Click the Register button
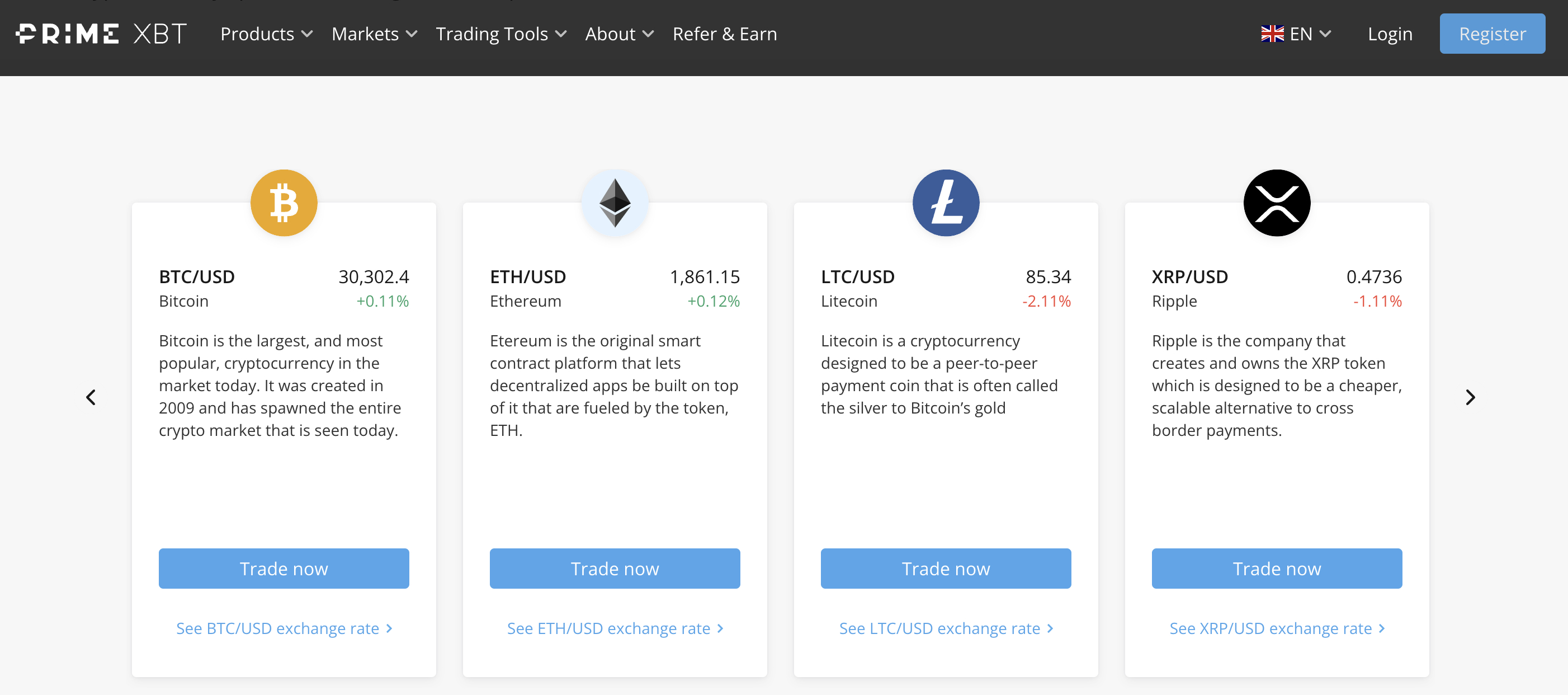 pos(1492,34)
